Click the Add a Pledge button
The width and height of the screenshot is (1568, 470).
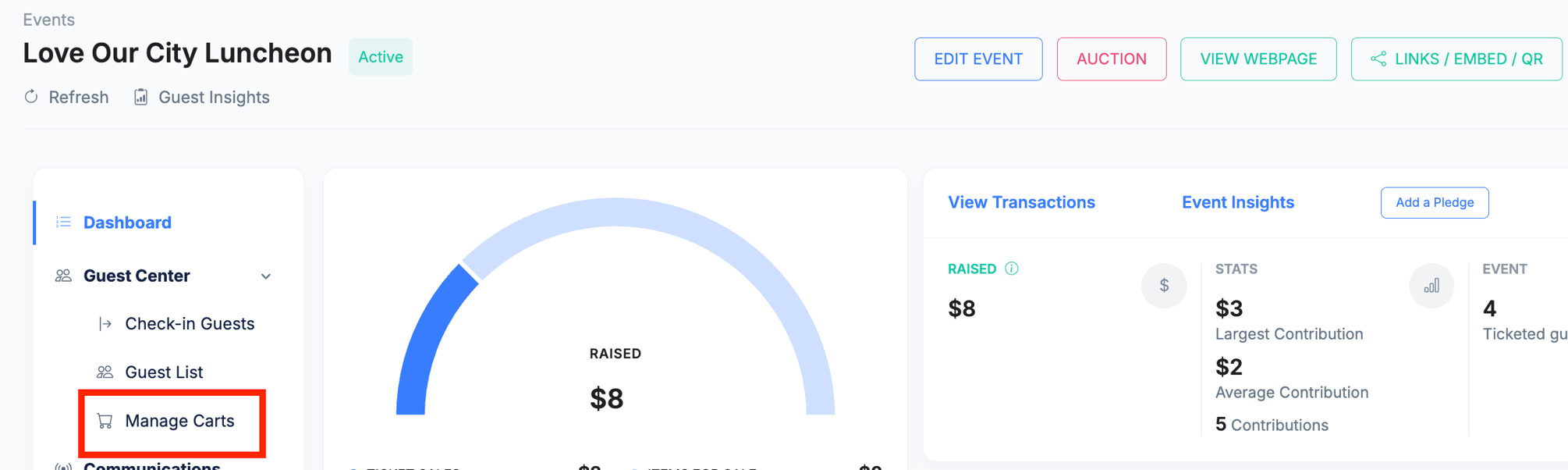(1434, 203)
